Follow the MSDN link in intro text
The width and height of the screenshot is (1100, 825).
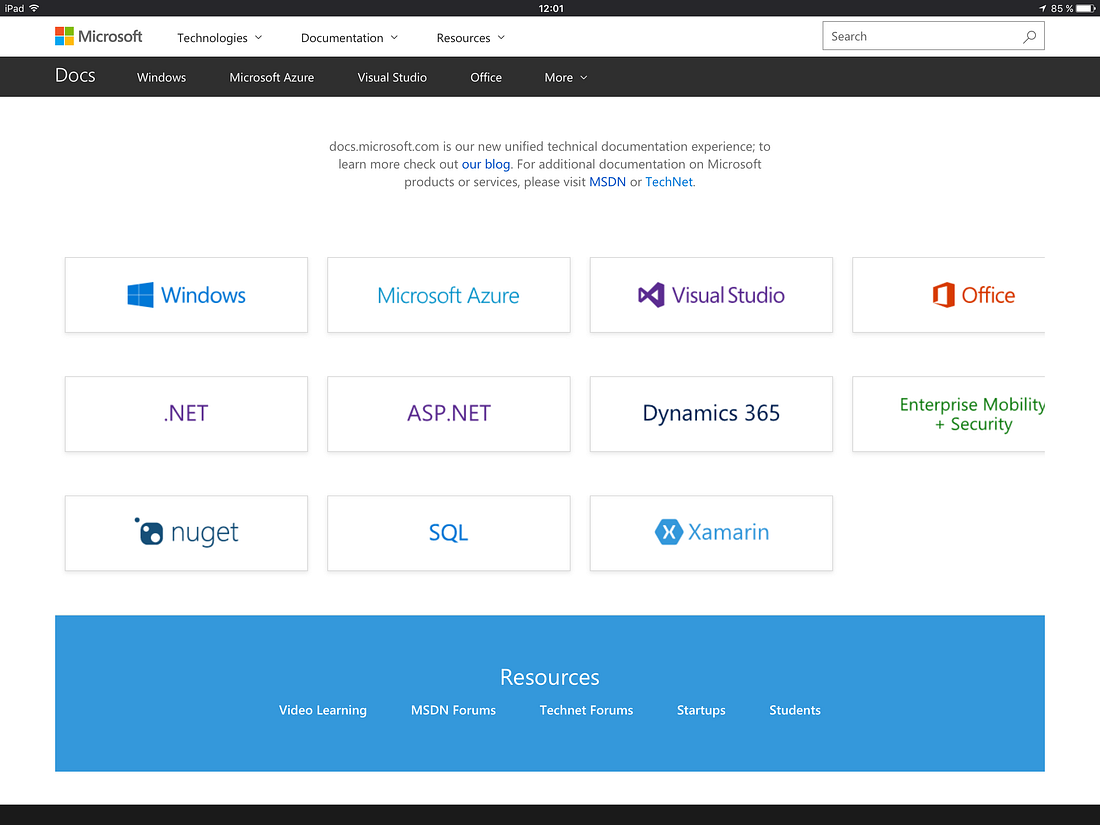point(608,182)
